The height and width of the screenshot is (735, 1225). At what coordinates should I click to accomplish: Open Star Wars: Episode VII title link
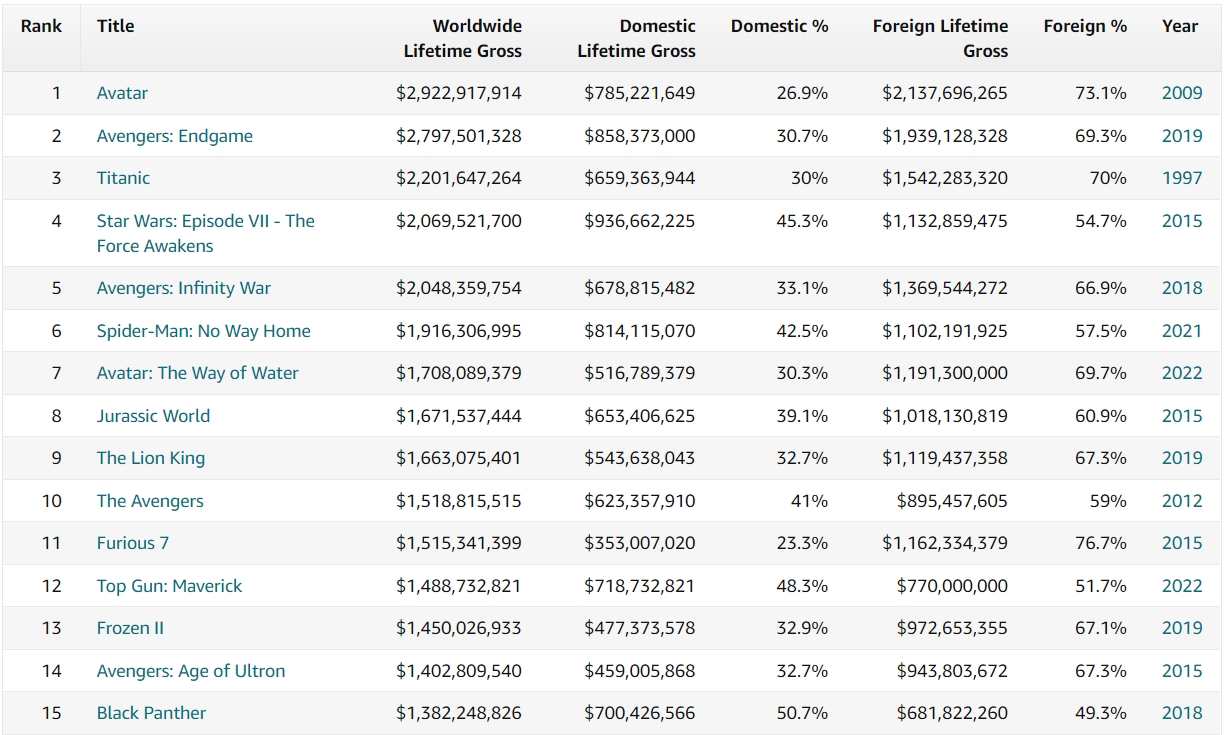click(x=205, y=233)
